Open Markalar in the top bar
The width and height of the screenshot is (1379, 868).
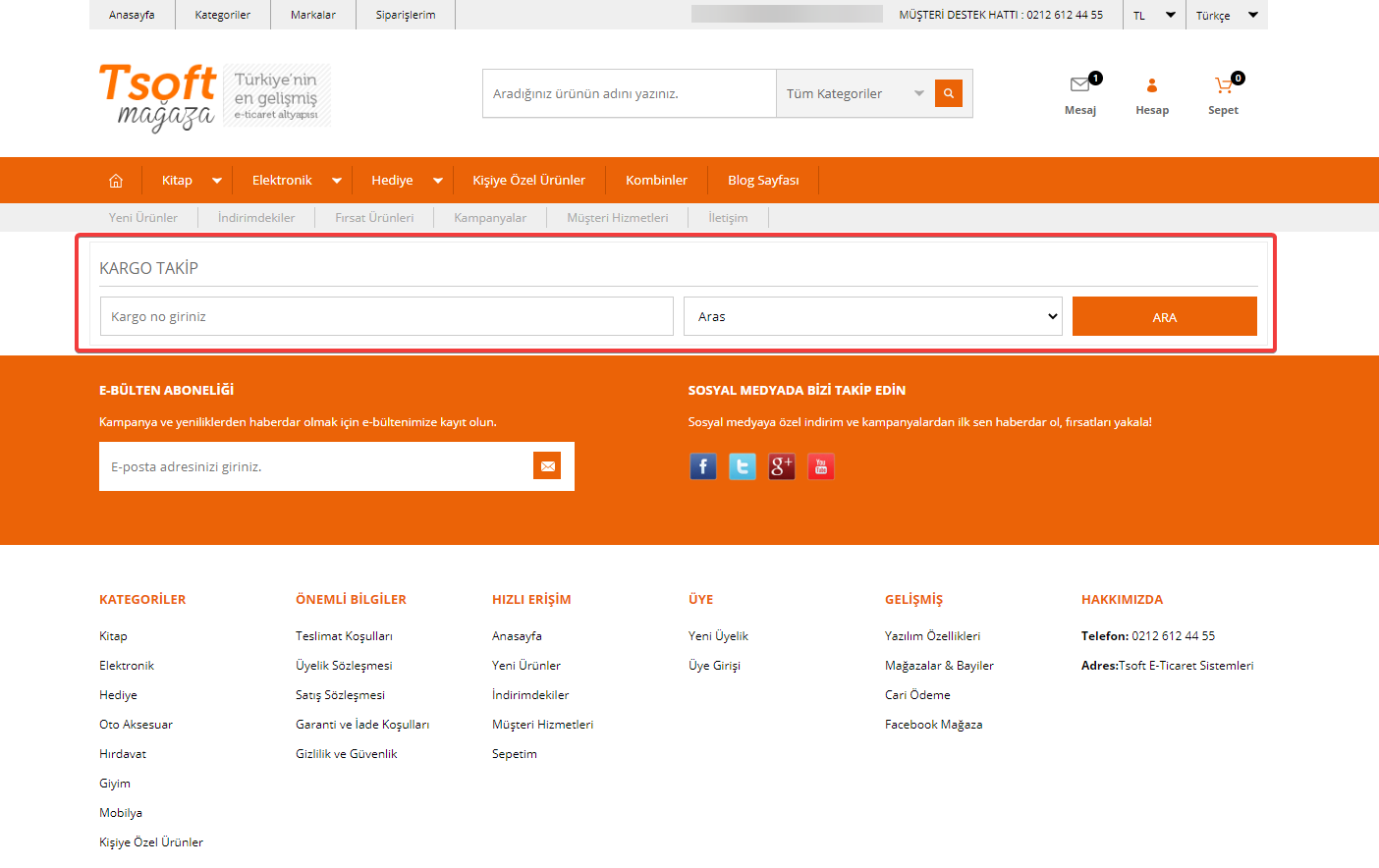(313, 15)
